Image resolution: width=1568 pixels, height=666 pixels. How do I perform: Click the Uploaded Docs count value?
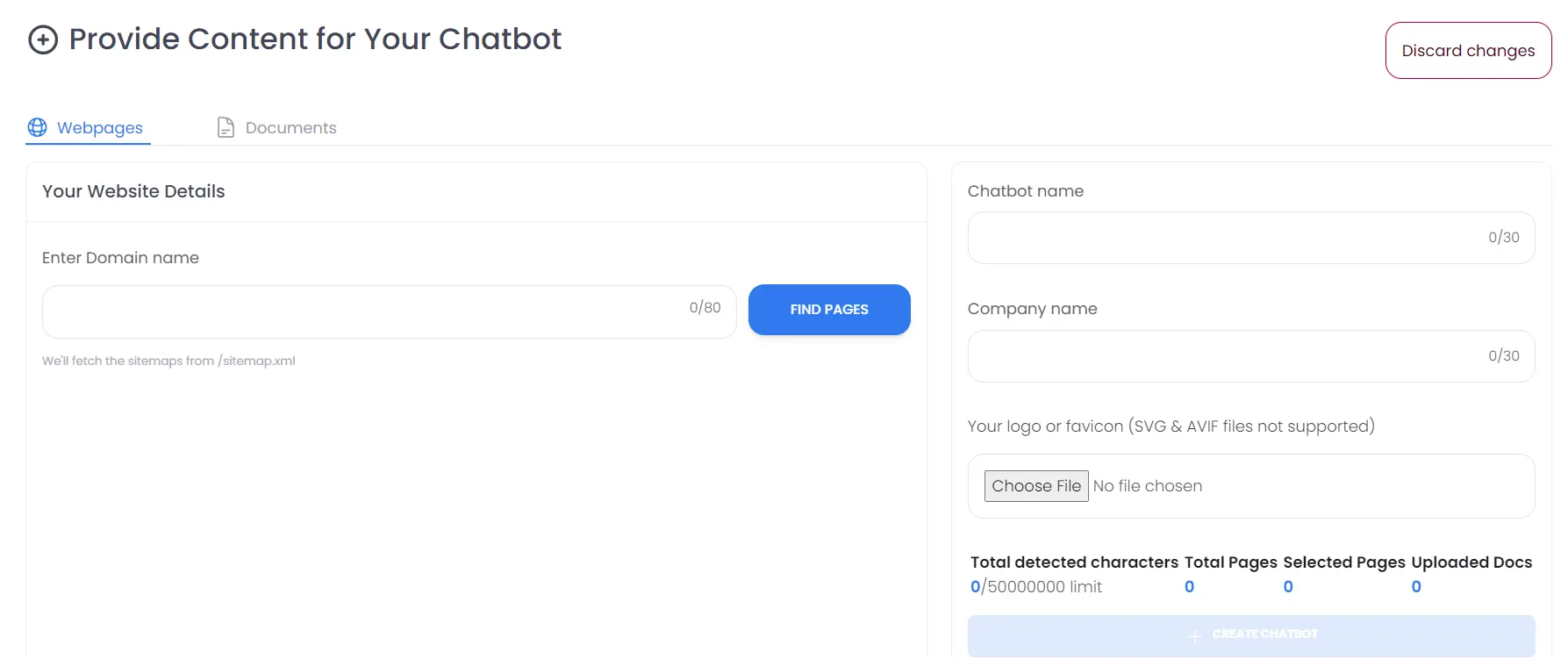tap(1416, 587)
